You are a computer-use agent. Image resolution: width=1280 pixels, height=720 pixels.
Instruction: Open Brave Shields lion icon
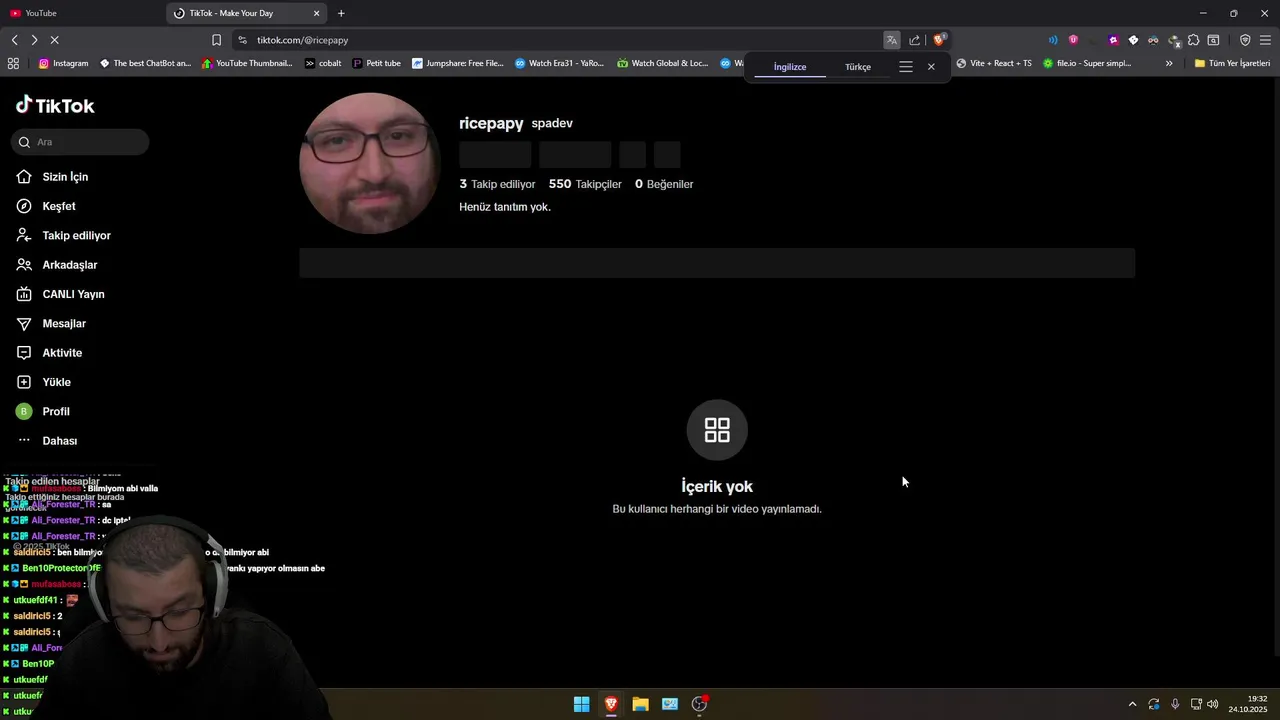pos(939,40)
